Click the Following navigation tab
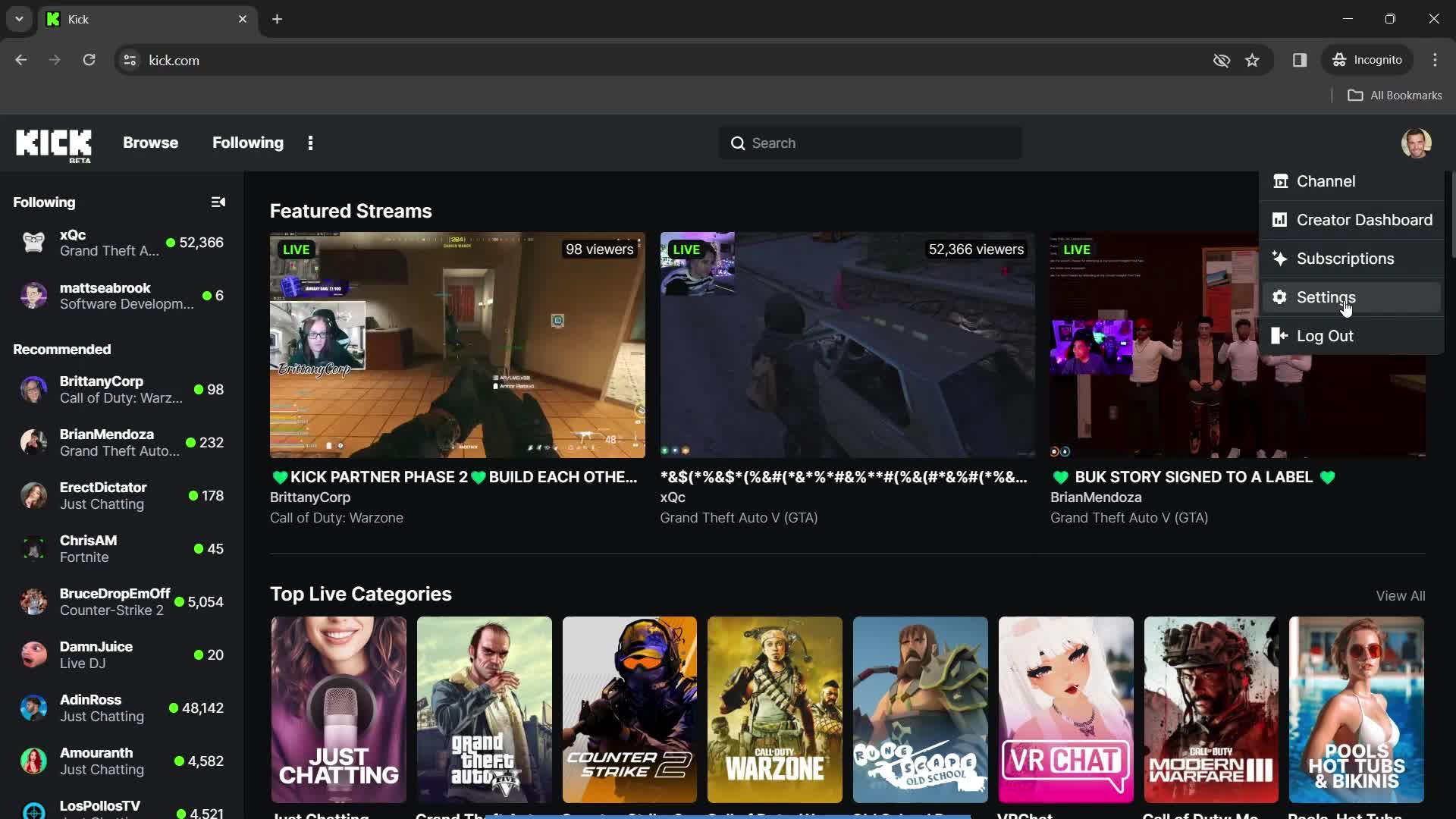 (247, 142)
